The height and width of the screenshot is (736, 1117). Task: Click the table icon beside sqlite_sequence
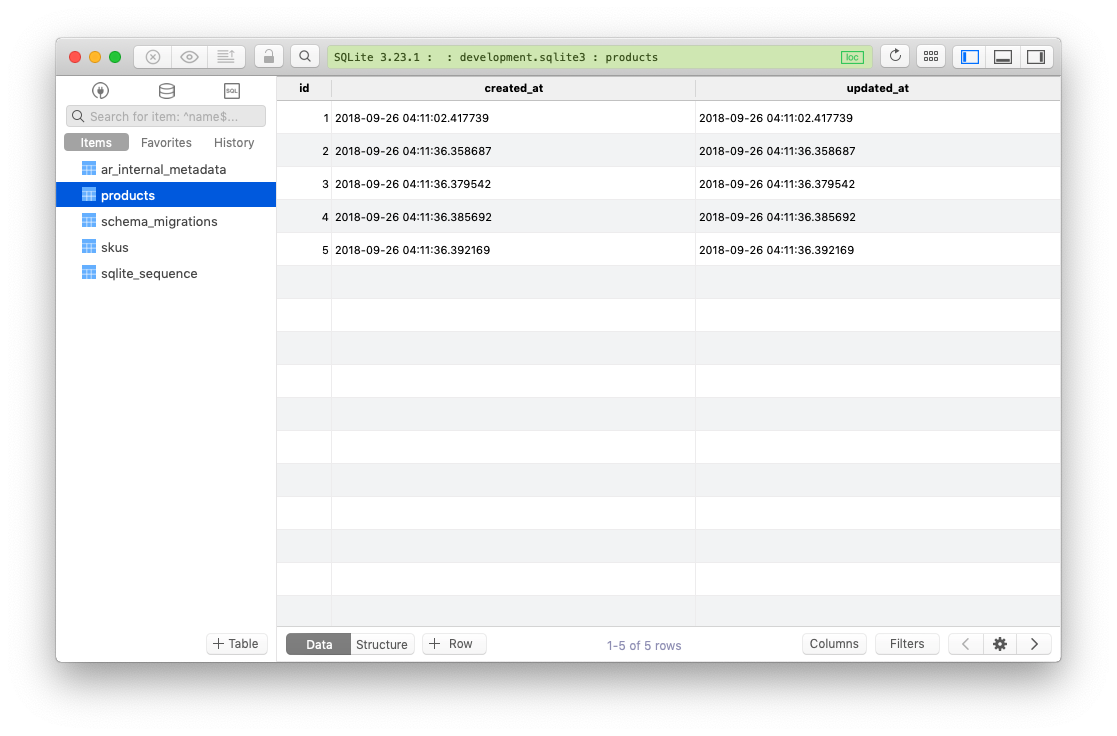coord(89,272)
